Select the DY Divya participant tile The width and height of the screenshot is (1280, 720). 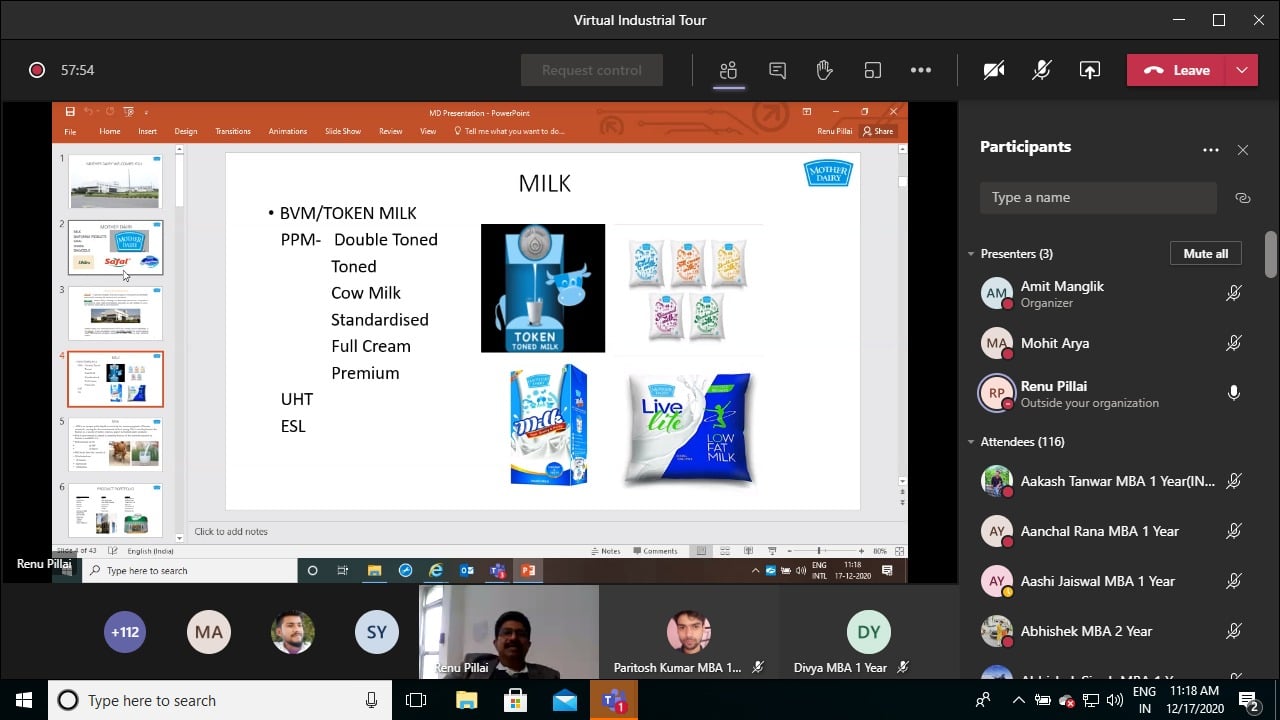(869, 632)
